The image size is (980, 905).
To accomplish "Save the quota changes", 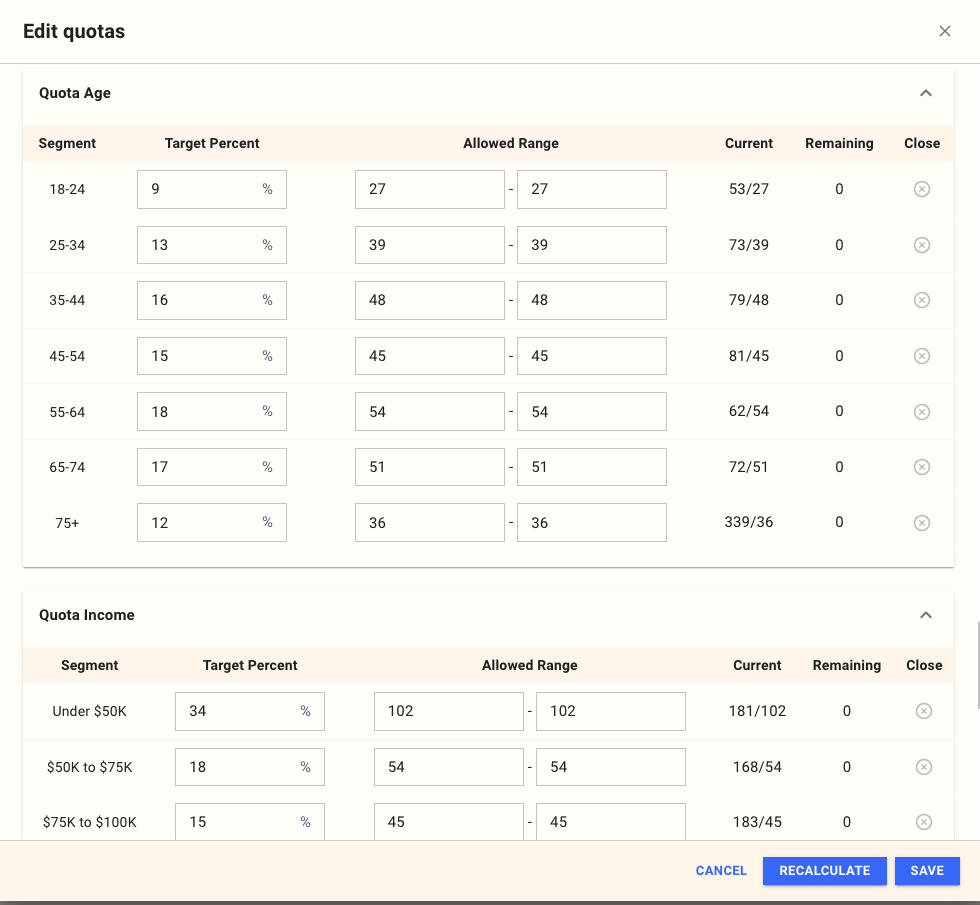I will 927,871.
